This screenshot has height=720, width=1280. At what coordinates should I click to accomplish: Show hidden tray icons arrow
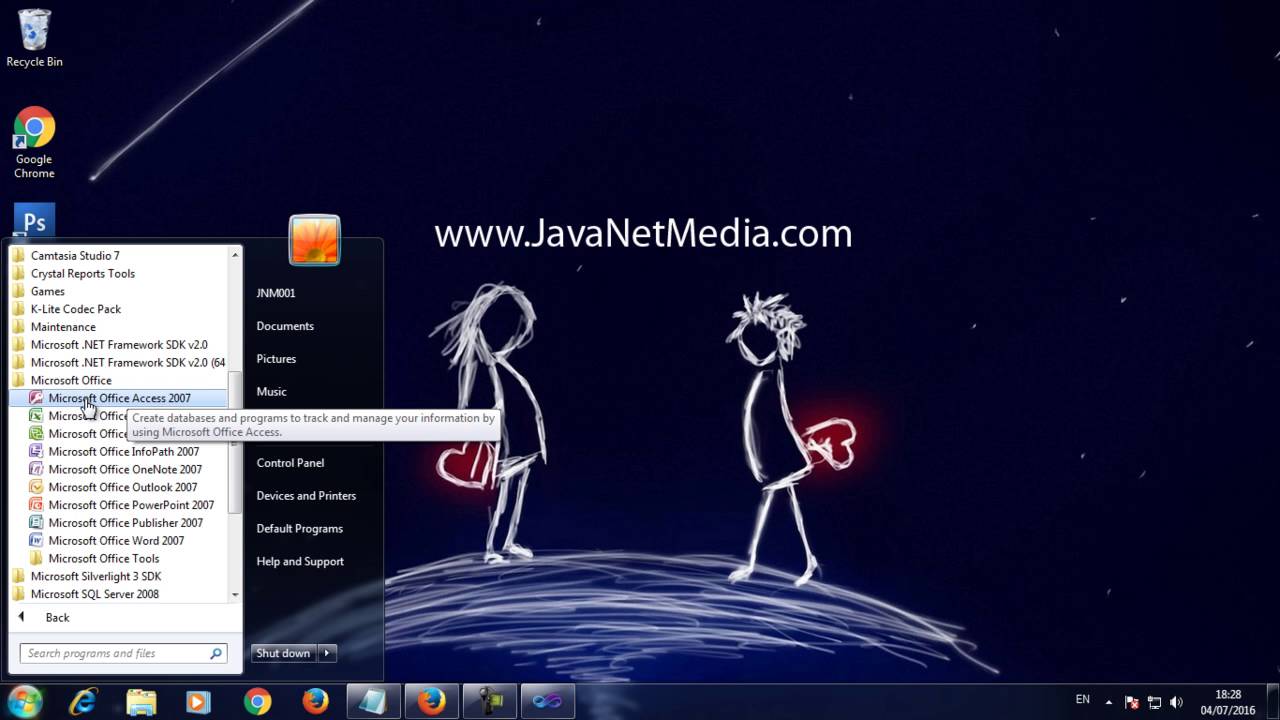click(1108, 702)
